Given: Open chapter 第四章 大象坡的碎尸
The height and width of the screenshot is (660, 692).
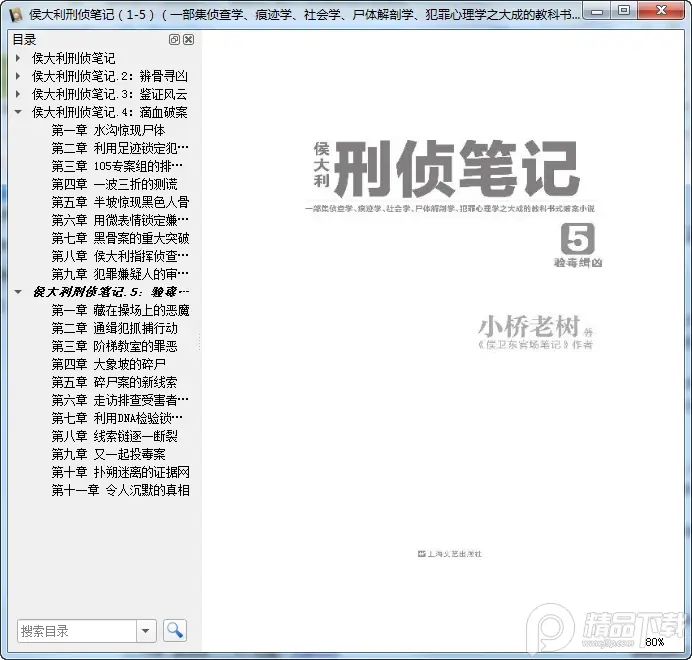Looking at the screenshot, I should click(109, 364).
